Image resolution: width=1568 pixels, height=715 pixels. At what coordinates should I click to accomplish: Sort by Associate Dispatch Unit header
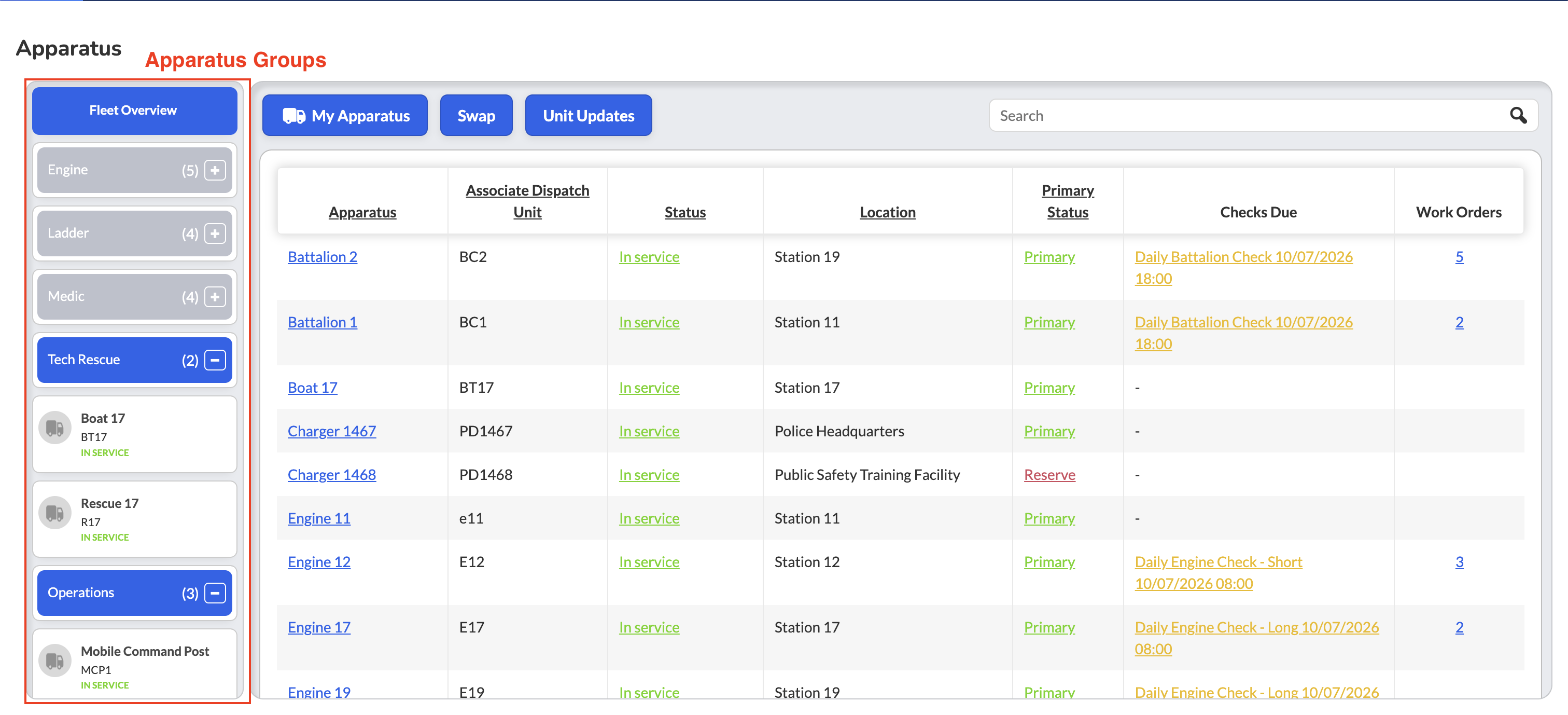pos(527,202)
